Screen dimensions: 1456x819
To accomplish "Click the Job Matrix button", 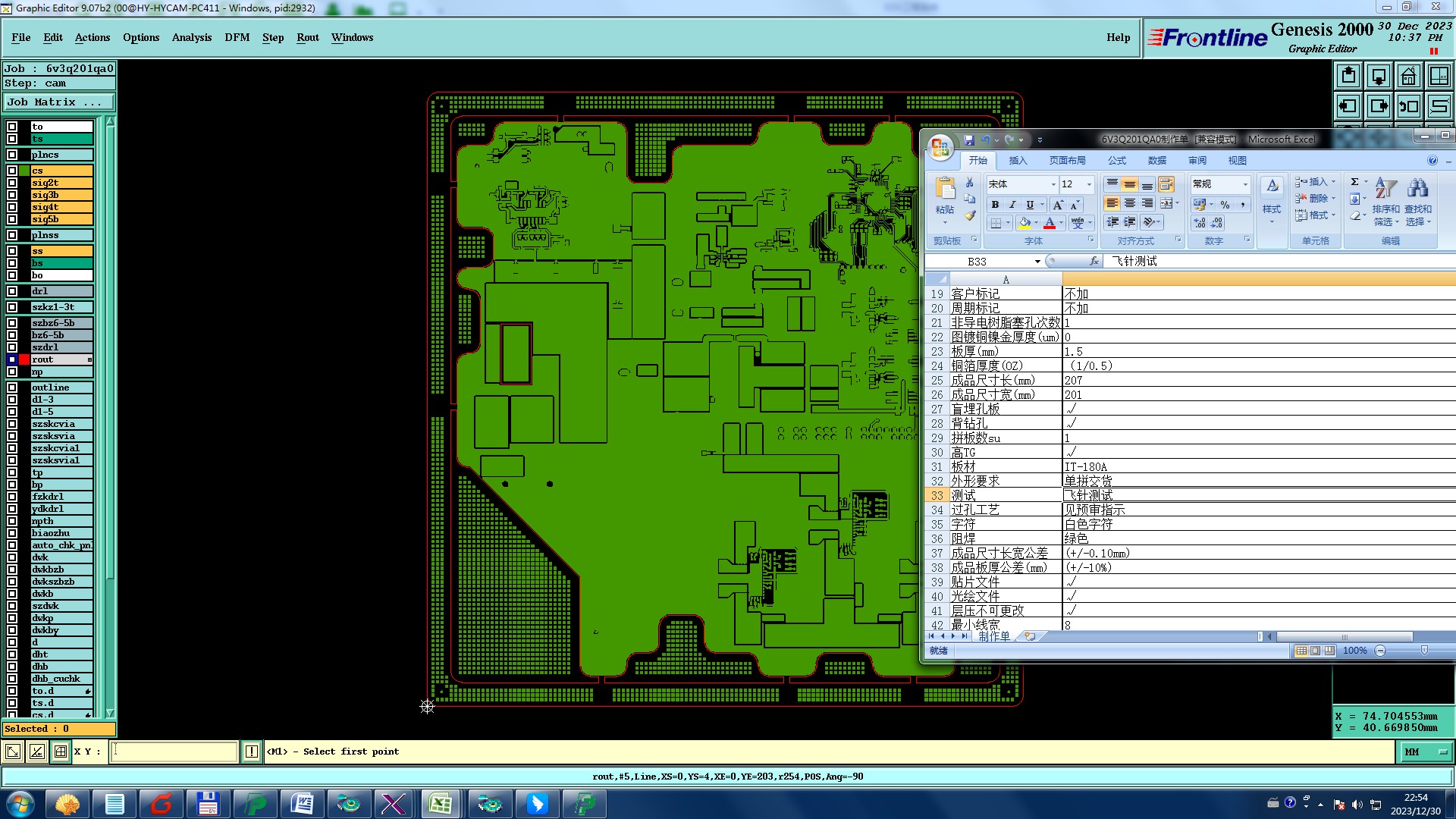I will pyautogui.click(x=58, y=102).
